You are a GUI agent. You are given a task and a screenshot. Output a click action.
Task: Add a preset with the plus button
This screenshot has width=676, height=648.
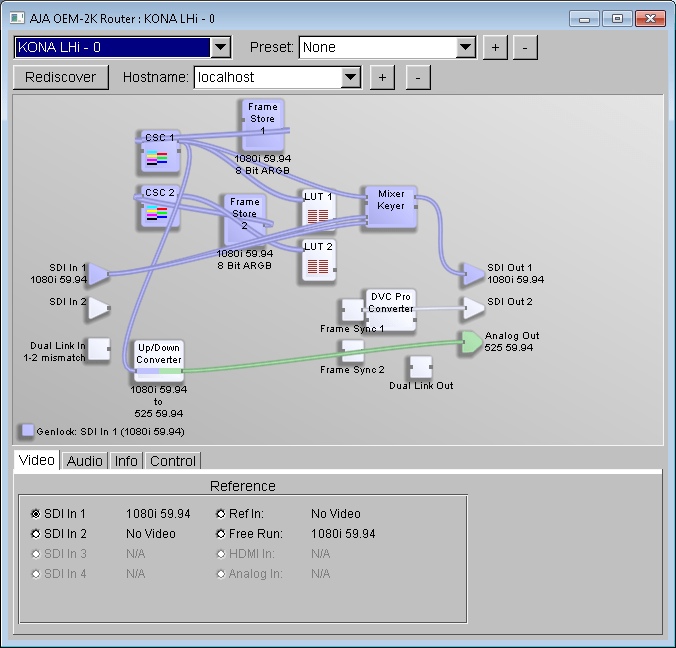tap(495, 47)
